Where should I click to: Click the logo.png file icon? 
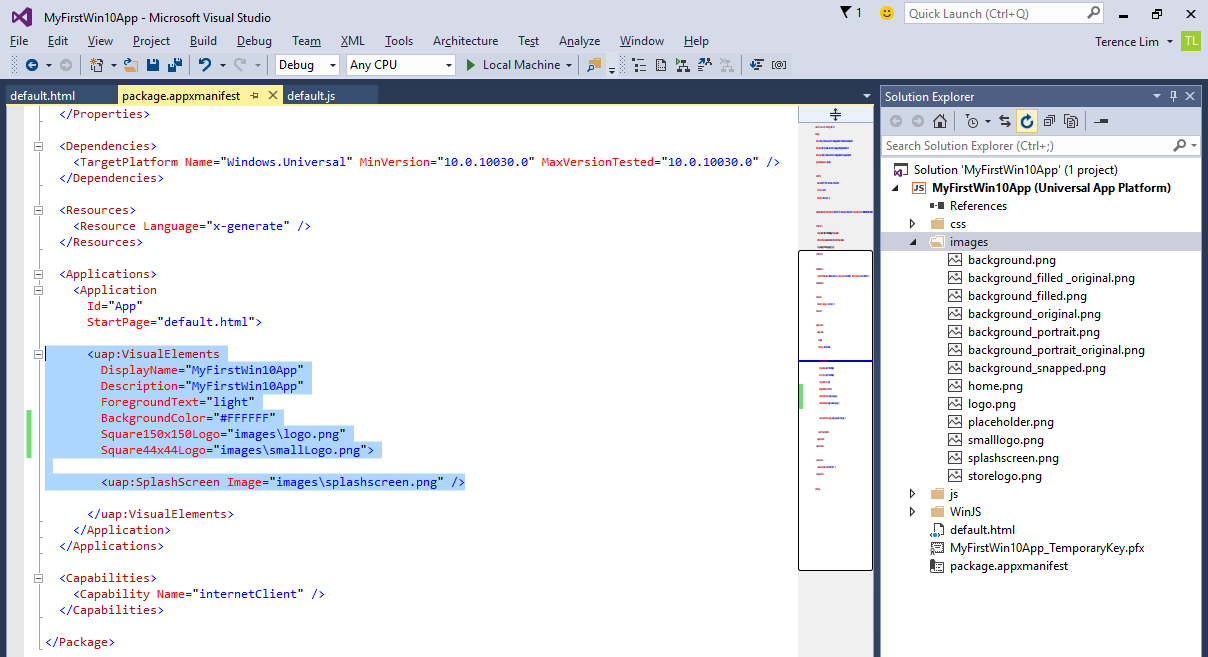tap(955, 404)
